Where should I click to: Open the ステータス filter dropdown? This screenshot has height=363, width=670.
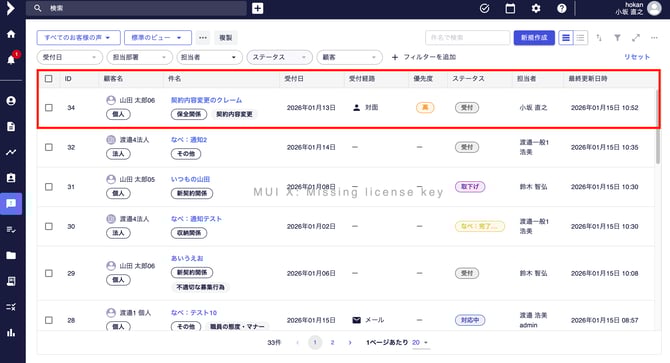[280, 57]
